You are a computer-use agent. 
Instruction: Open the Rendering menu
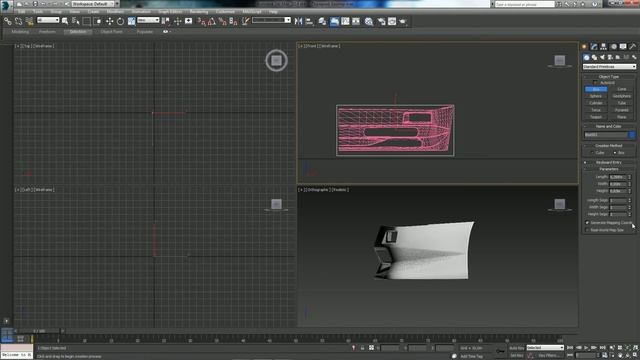(x=199, y=12)
